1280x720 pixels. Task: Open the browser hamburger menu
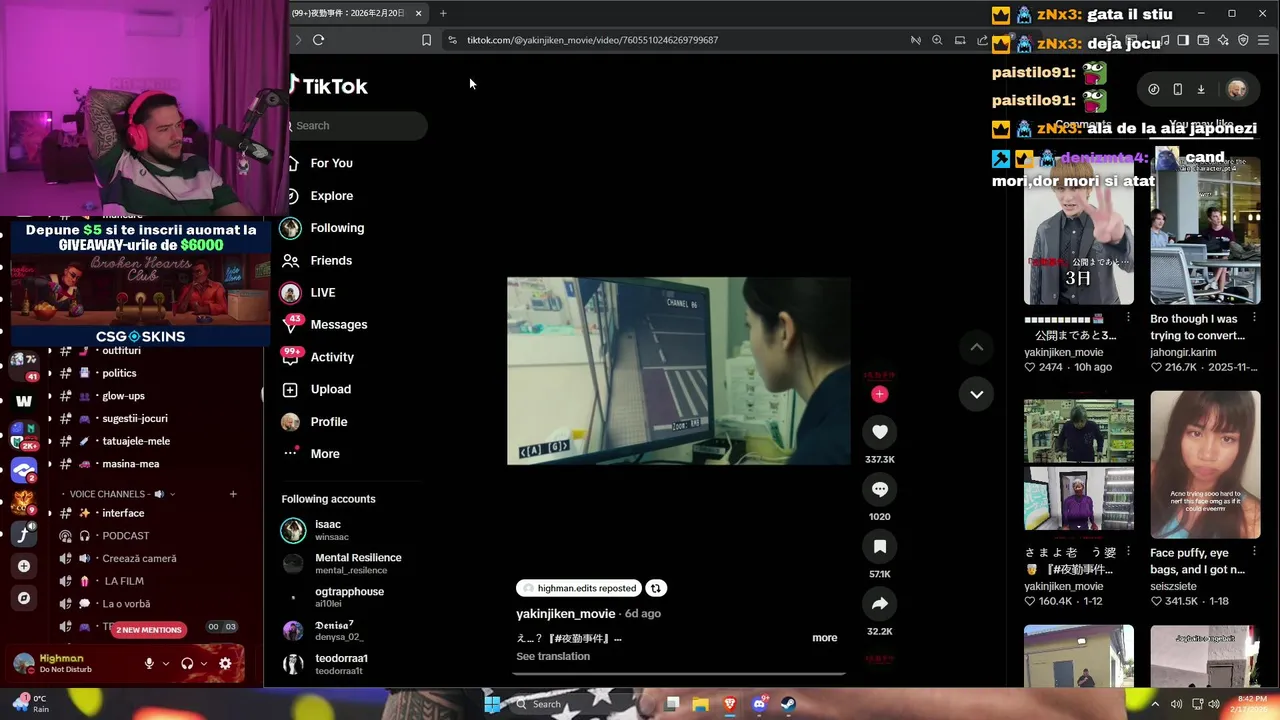[1264, 40]
